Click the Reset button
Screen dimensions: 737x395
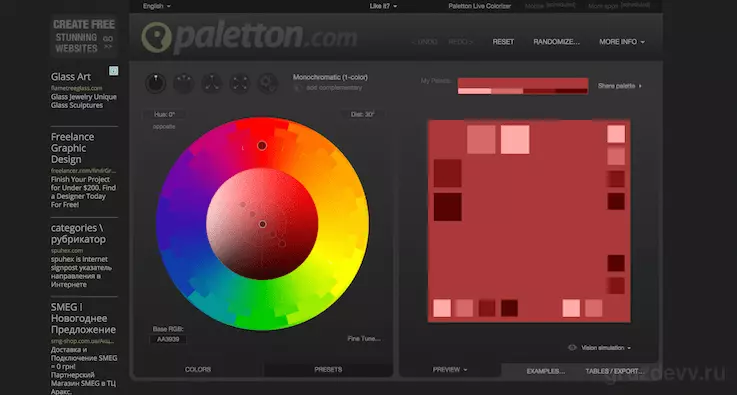(503, 42)
